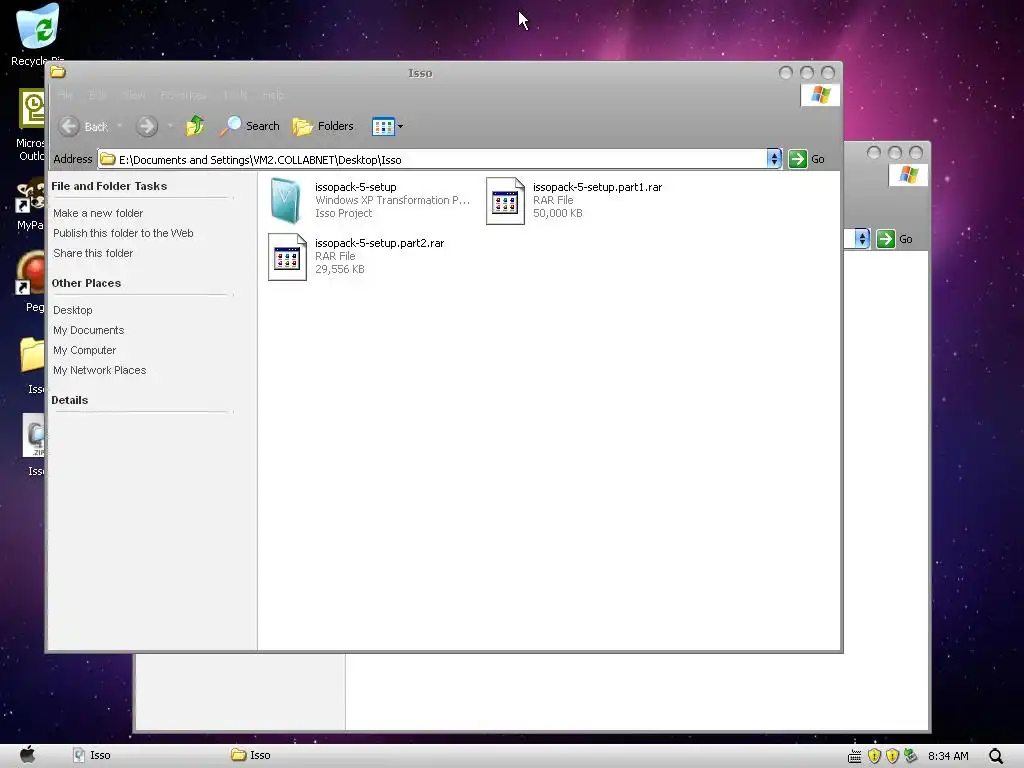Click the safely remove hardware tray icon
Screen dimensions: 1024x768
tap(910, 756)
